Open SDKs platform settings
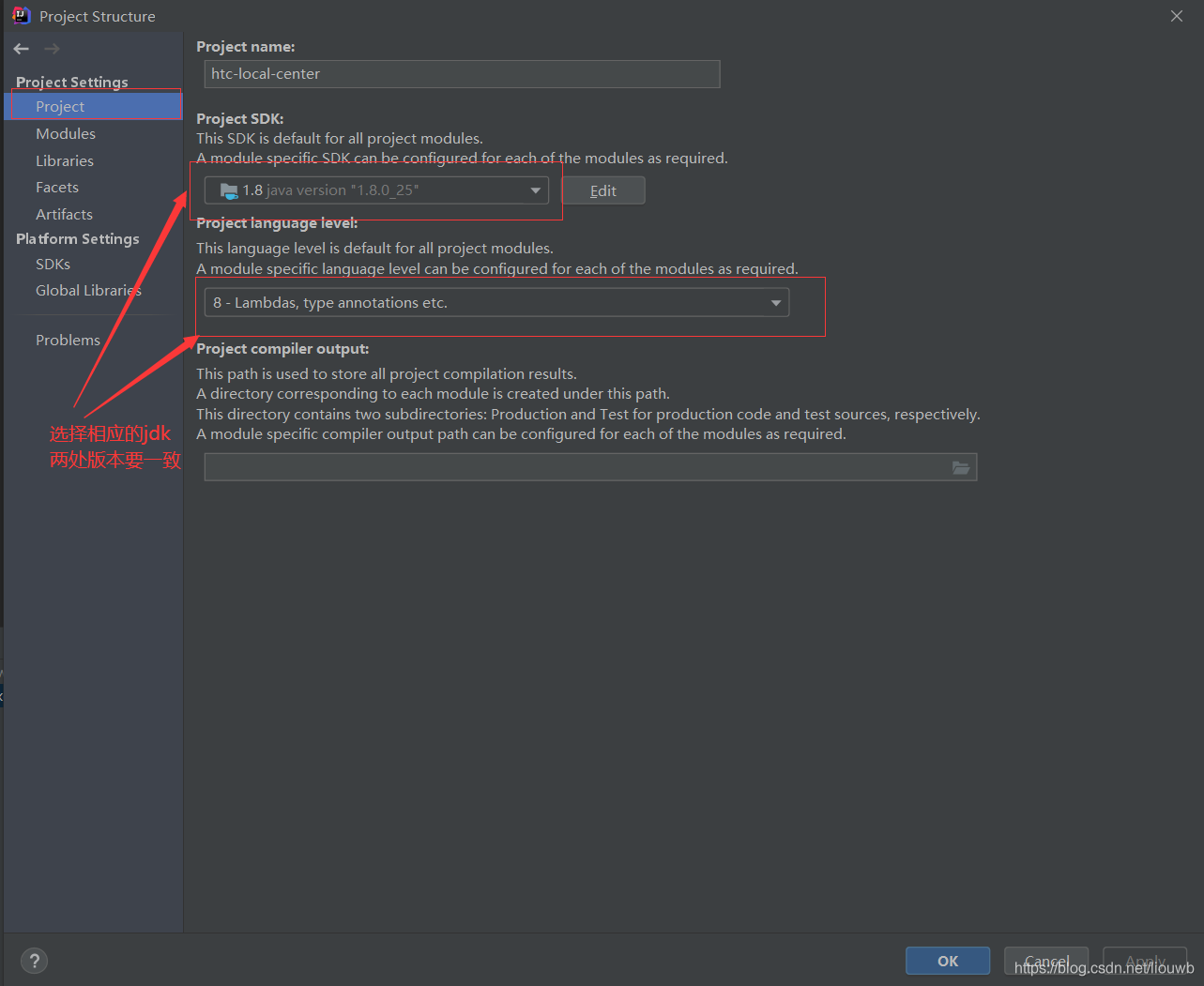 click(53, 265)
